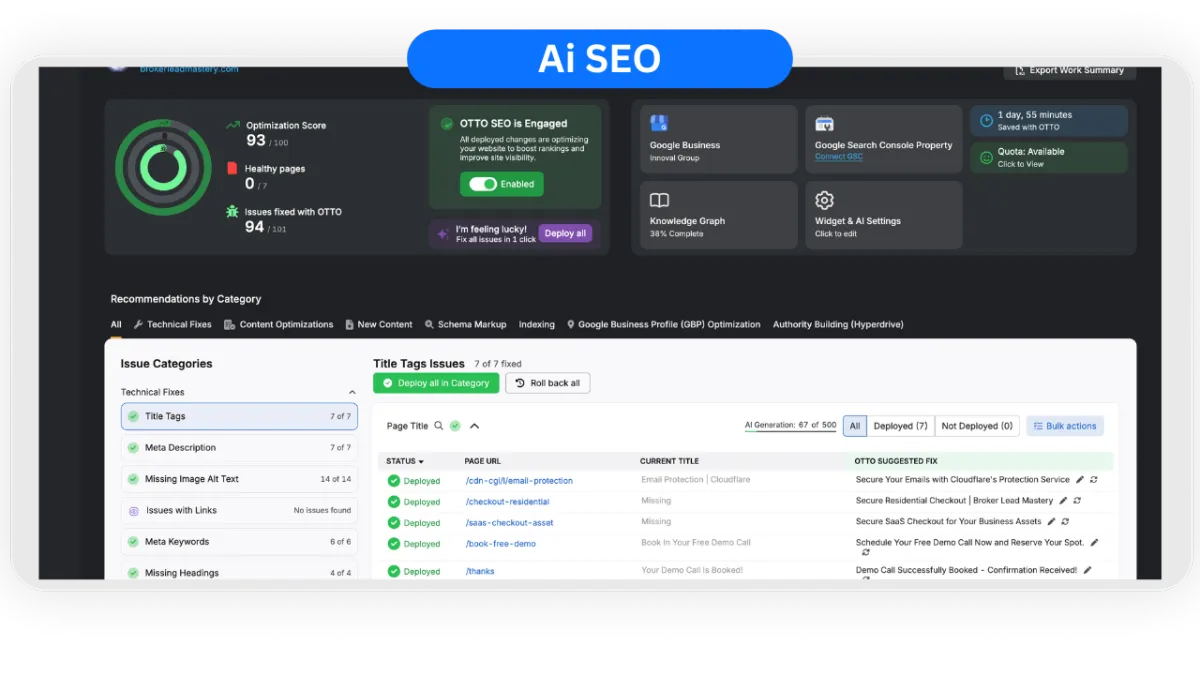Edit the Secure Residential Checkout suggested title
This screenshot has height=675, width=1200.
[x=1063, y=500]
